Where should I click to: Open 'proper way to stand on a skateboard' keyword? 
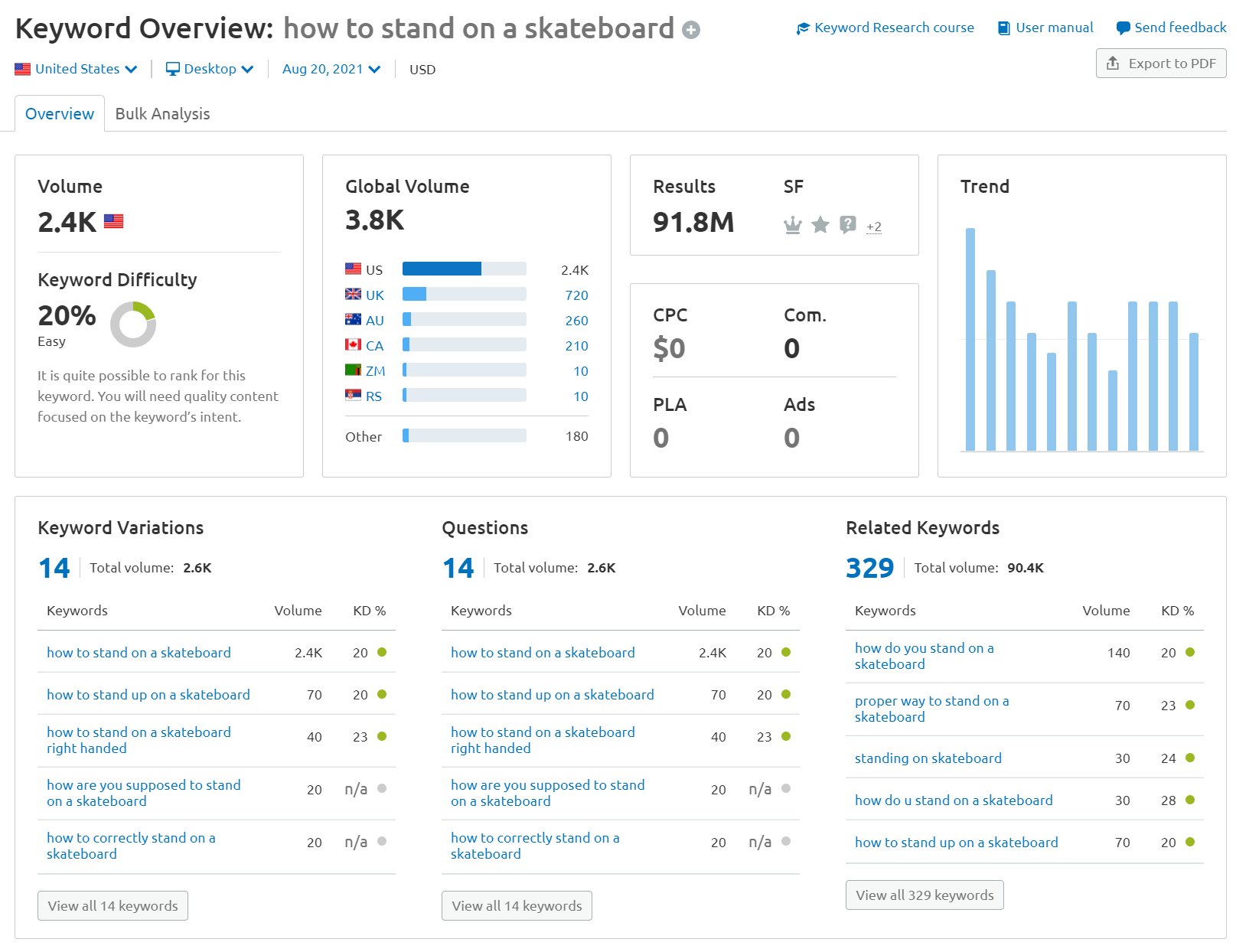[932, 709]
